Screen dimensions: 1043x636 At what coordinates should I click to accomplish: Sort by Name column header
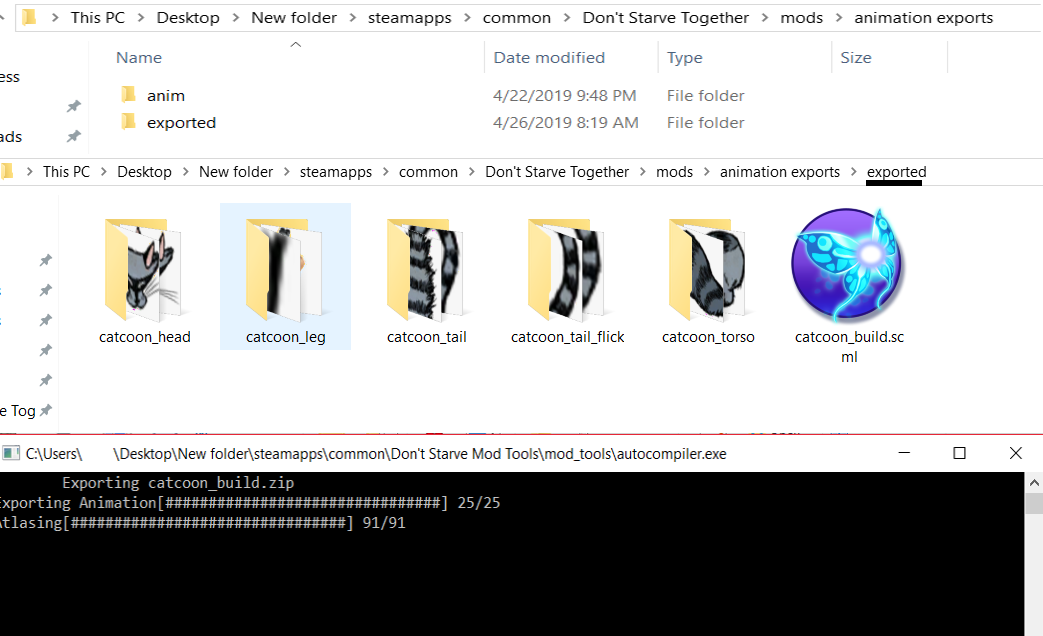[x=138, y=58]
